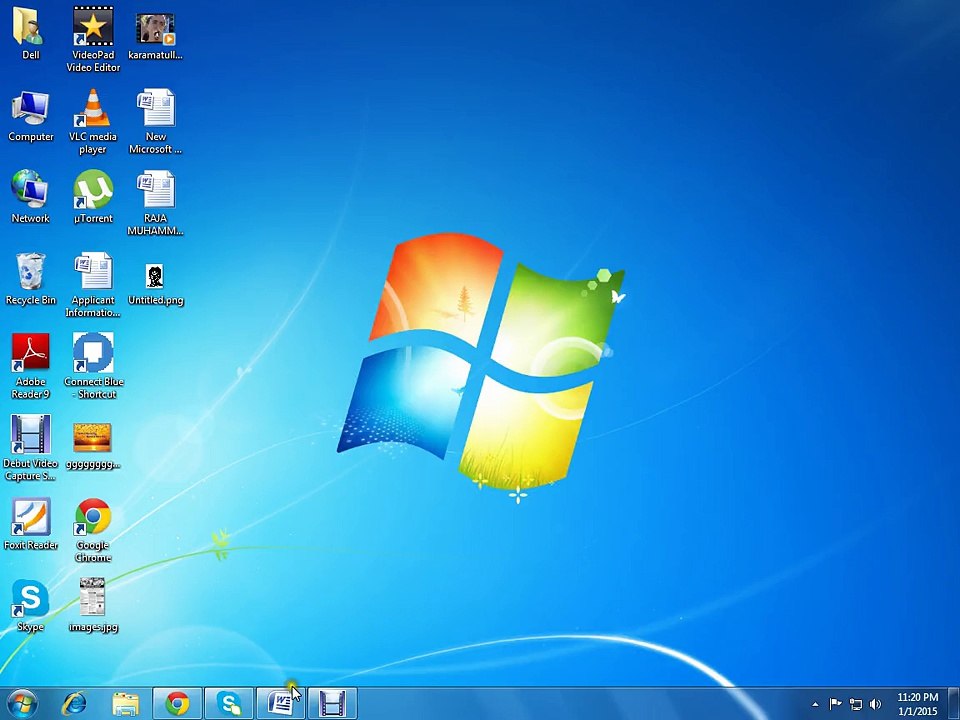Open the Action Center flag icon

[835, 704]
